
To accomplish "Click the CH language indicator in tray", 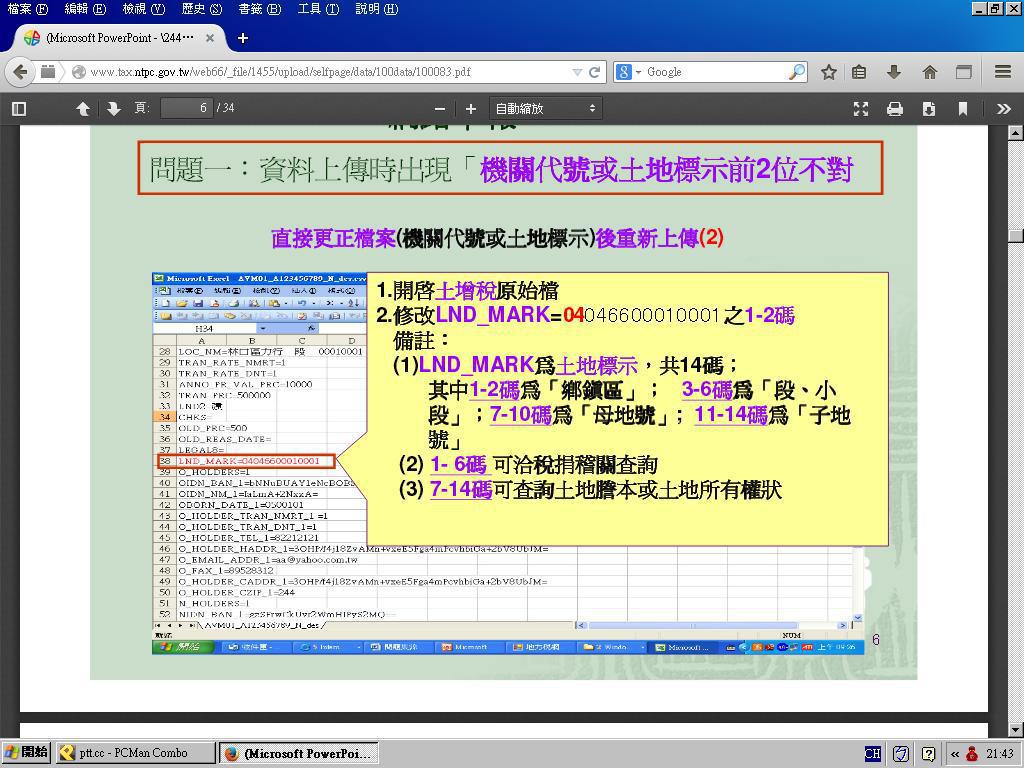I will click(872, 754).
